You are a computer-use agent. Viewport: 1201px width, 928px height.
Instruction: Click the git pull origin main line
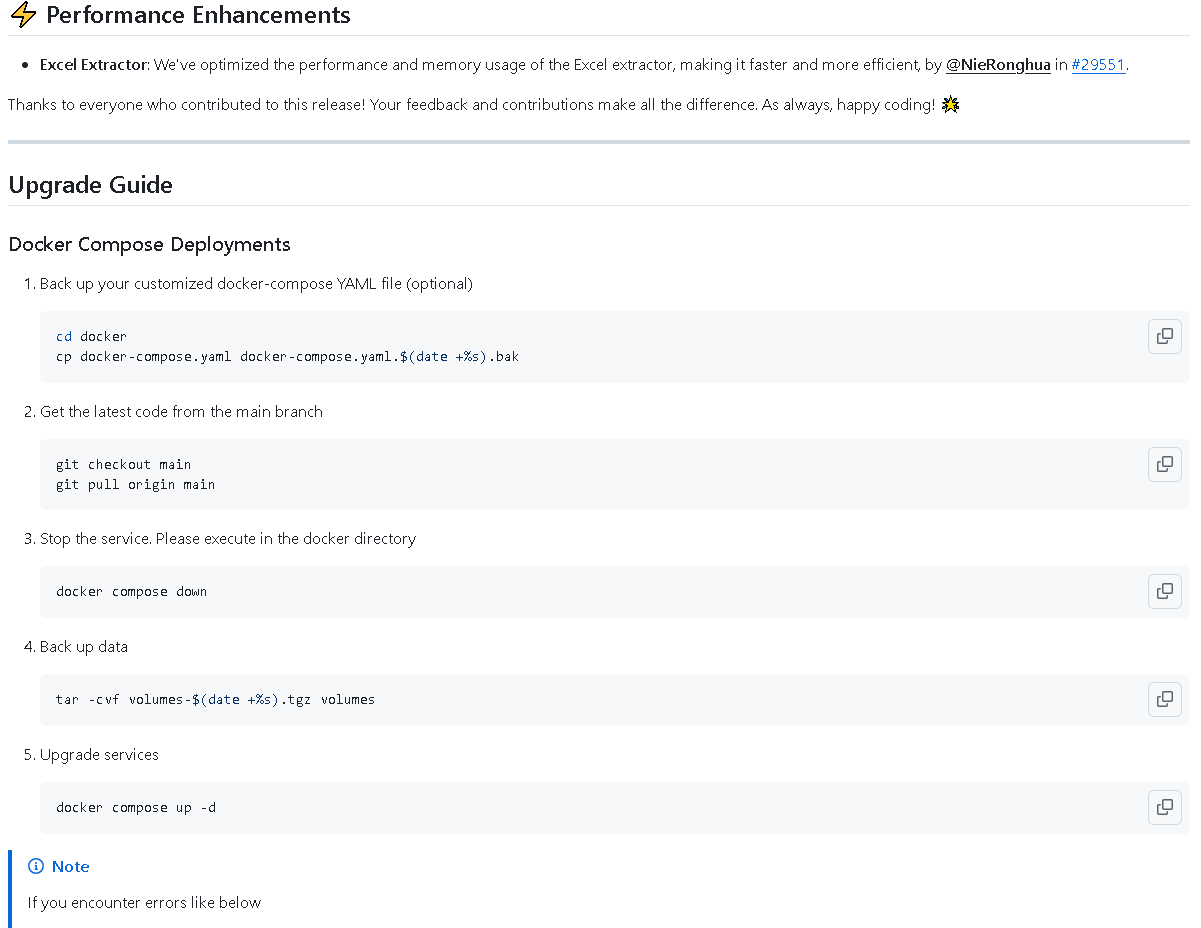[135, 484]
